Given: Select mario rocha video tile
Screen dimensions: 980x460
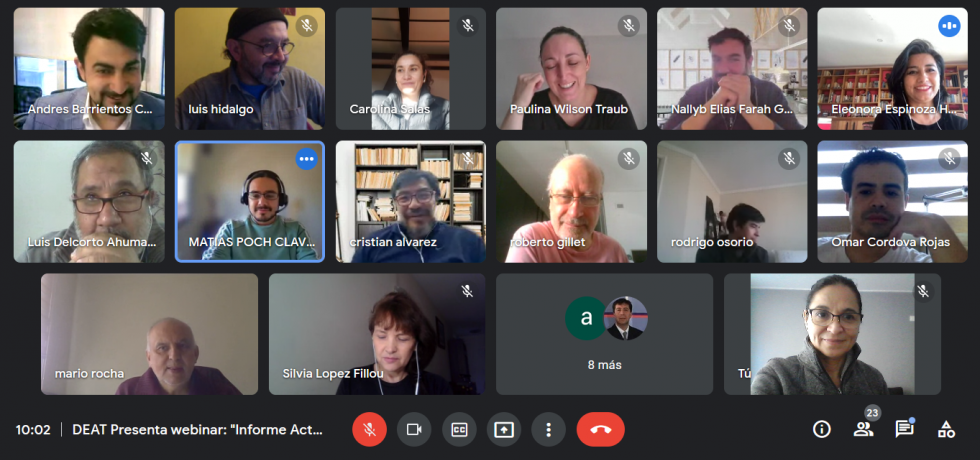Looking at the screenshot, I should [x=149, y=334].
